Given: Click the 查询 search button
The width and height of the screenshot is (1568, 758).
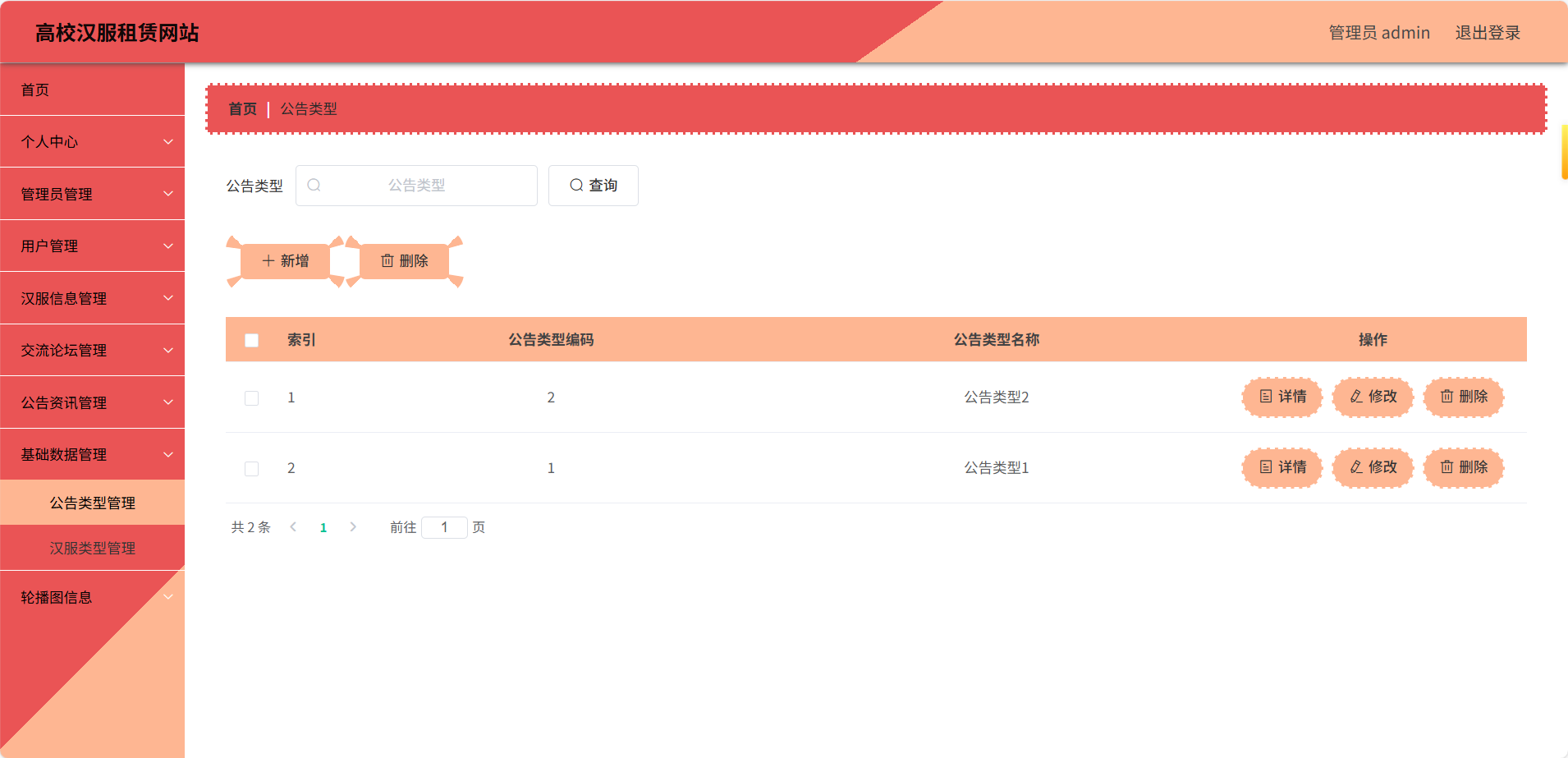Looking at the screenshot, I should click(593, 186).
